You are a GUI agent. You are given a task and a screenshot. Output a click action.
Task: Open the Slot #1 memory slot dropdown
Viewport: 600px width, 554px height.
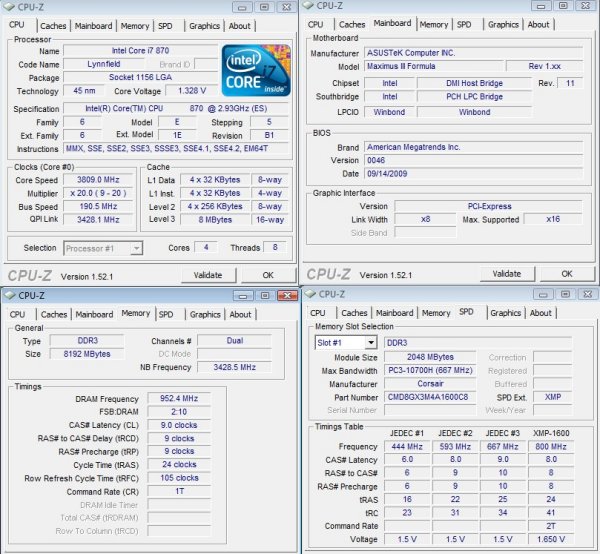pos(346,342)
